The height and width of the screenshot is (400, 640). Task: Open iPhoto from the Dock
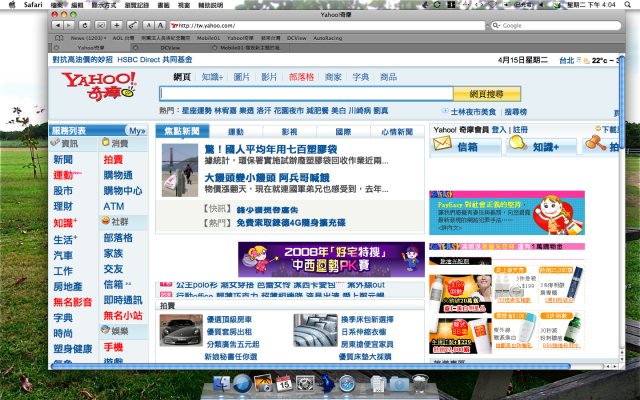coord(263,384)
